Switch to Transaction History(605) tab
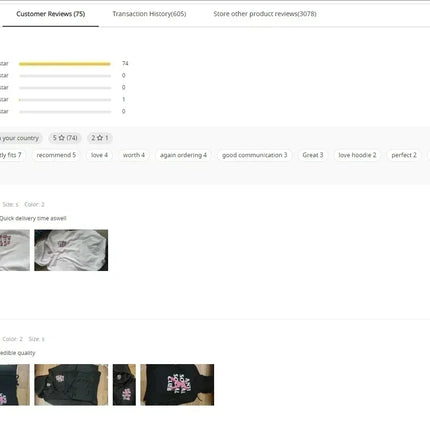 pyautogui.click(x=149, y=14)
